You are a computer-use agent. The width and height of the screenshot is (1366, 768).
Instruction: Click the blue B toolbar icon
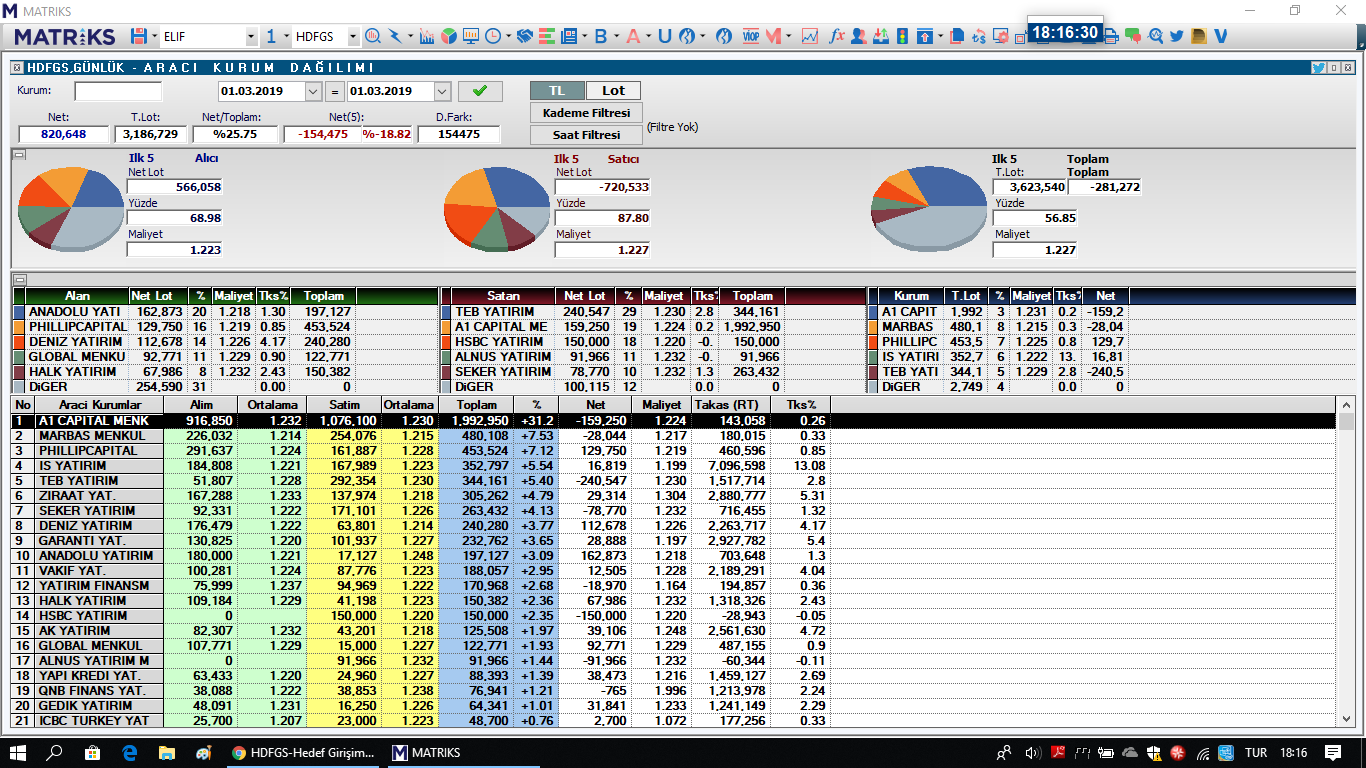600,37
